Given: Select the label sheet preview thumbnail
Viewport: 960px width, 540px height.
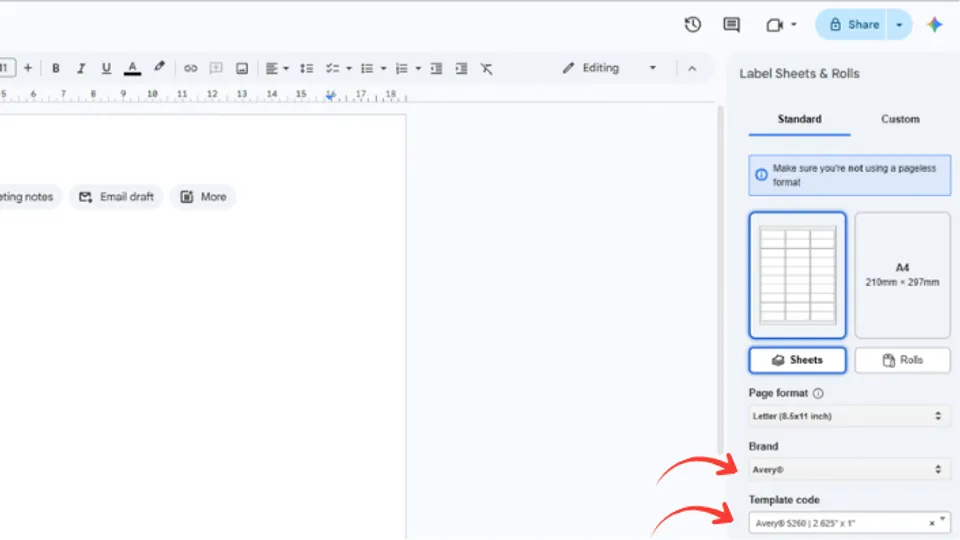Looking at the screenshot, I should tap(797, 275).
